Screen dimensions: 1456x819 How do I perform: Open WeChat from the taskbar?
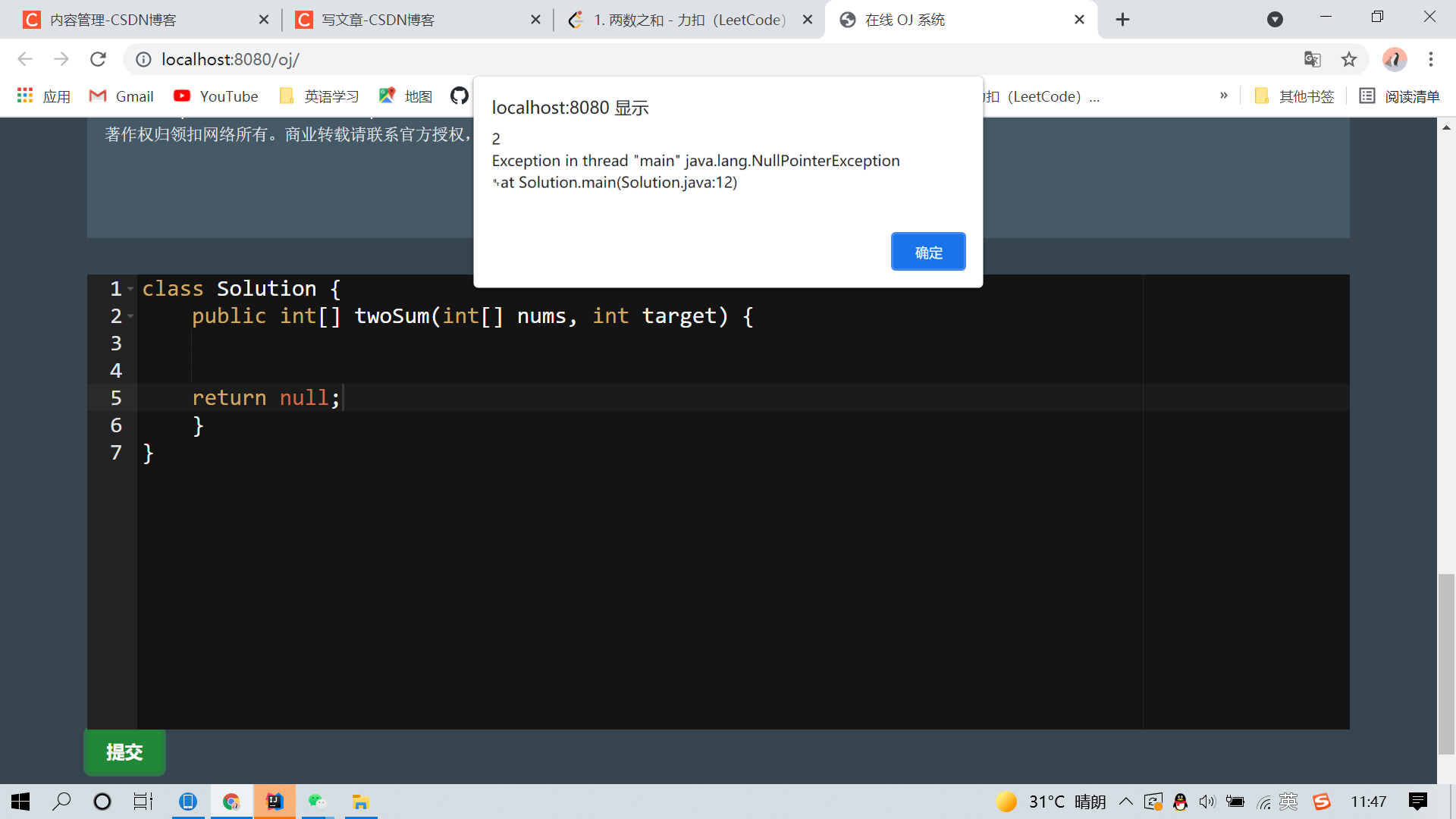pos(316,802)
